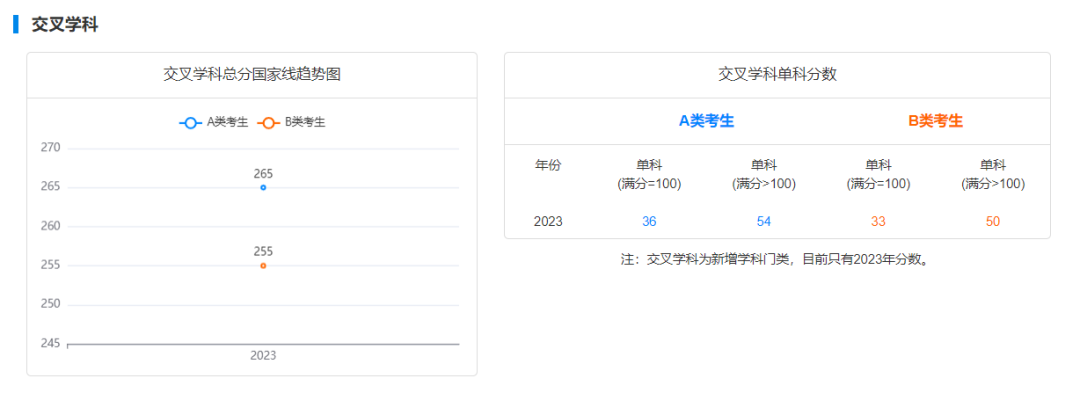The image size is (1080, 393).
Task: Click the 260 y-axis label
Action: (x=51, y=226)
